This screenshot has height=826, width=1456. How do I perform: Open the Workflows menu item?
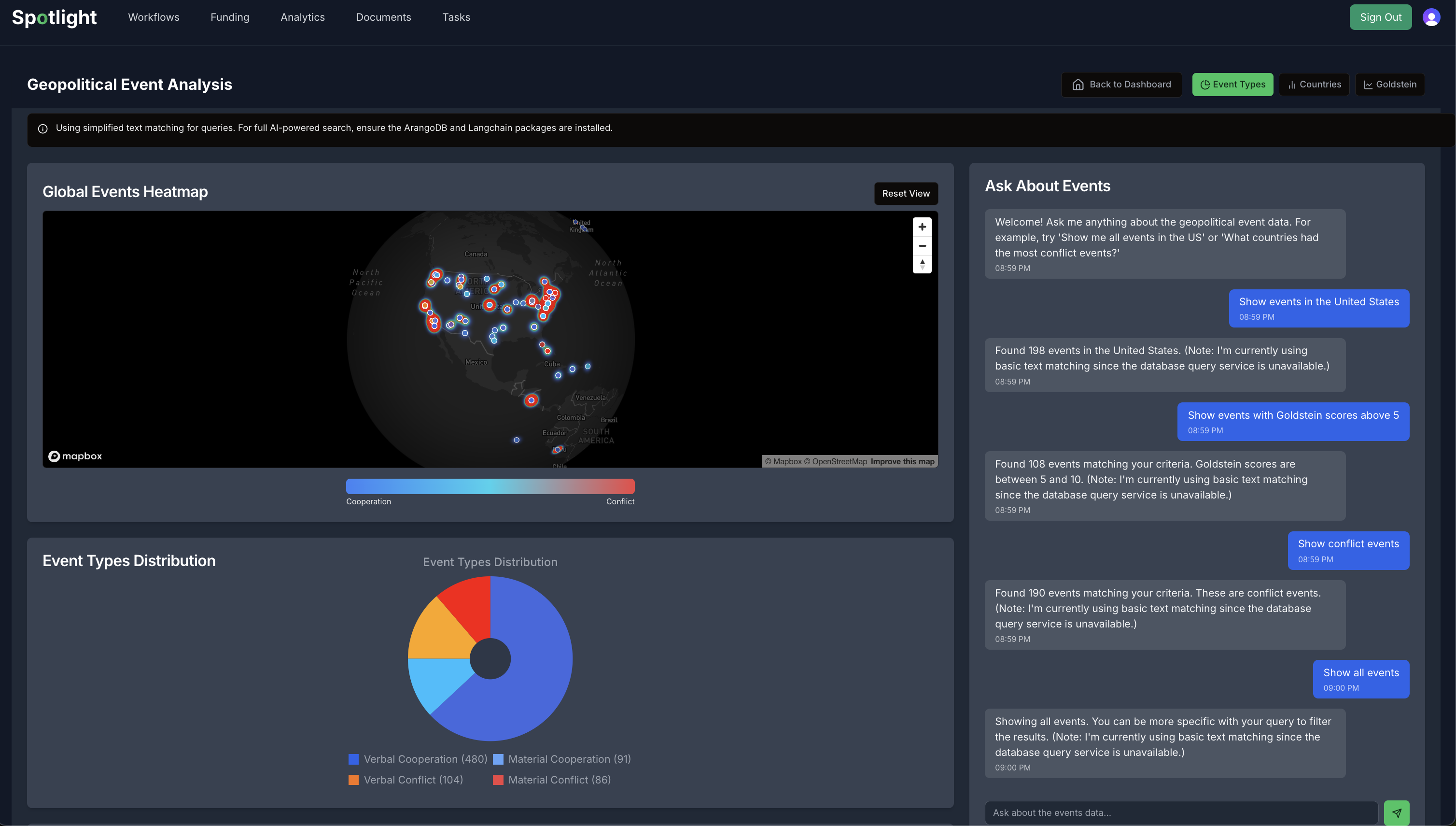coord(154,17)
